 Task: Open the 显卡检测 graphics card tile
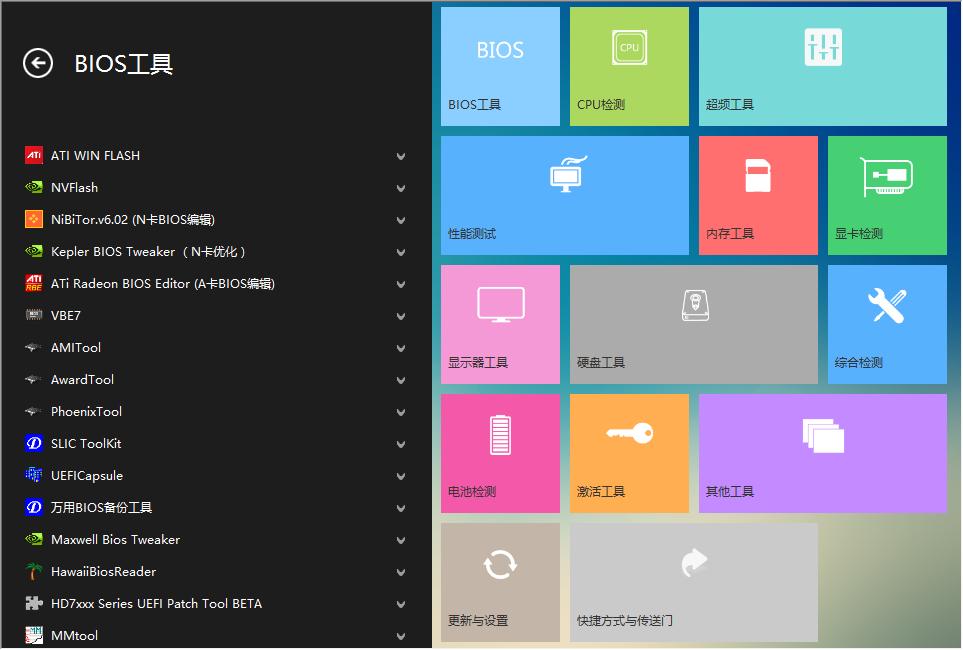(x=887, y=195)
